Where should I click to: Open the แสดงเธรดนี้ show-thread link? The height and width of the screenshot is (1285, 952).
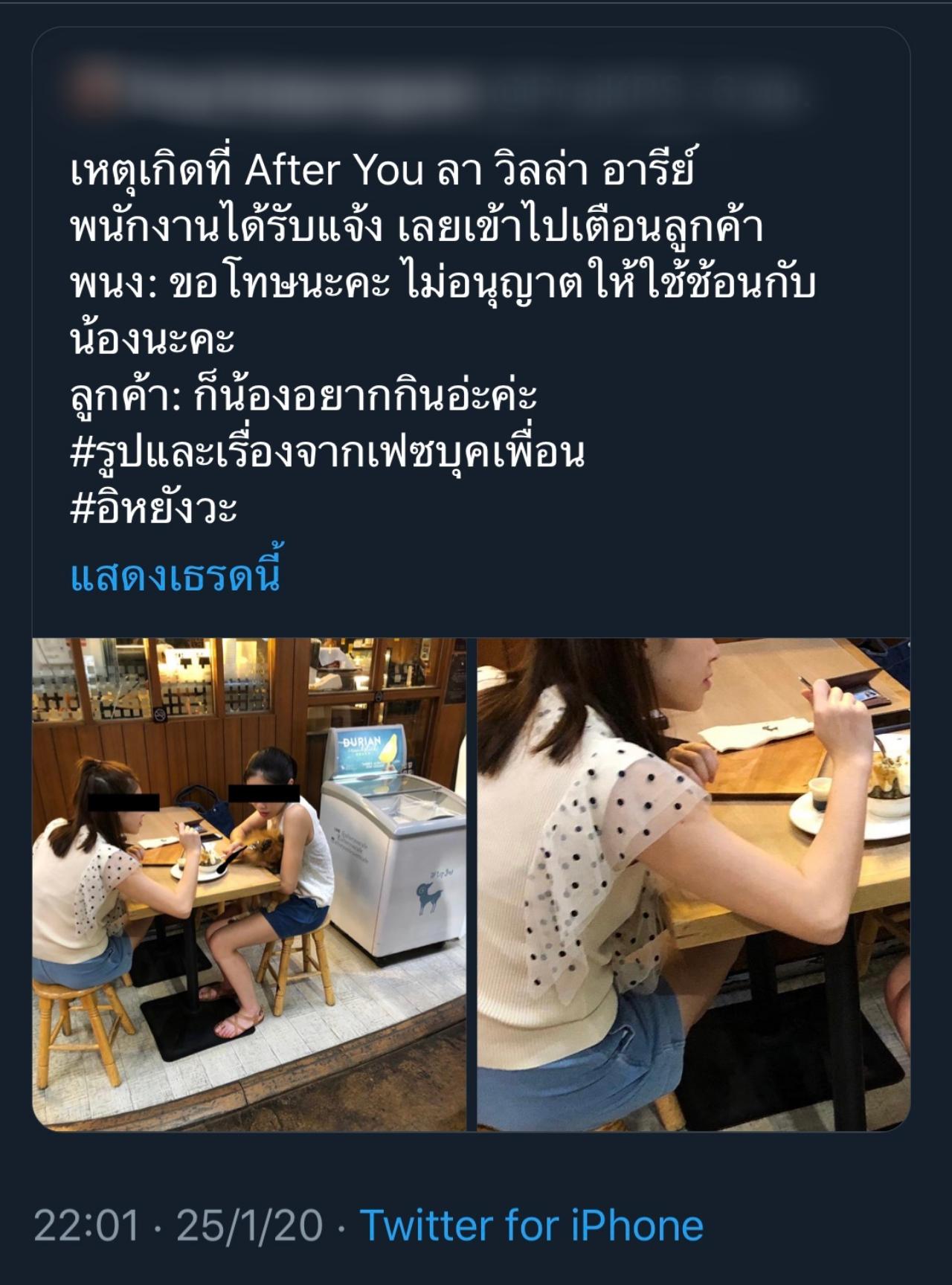(176, 576)
